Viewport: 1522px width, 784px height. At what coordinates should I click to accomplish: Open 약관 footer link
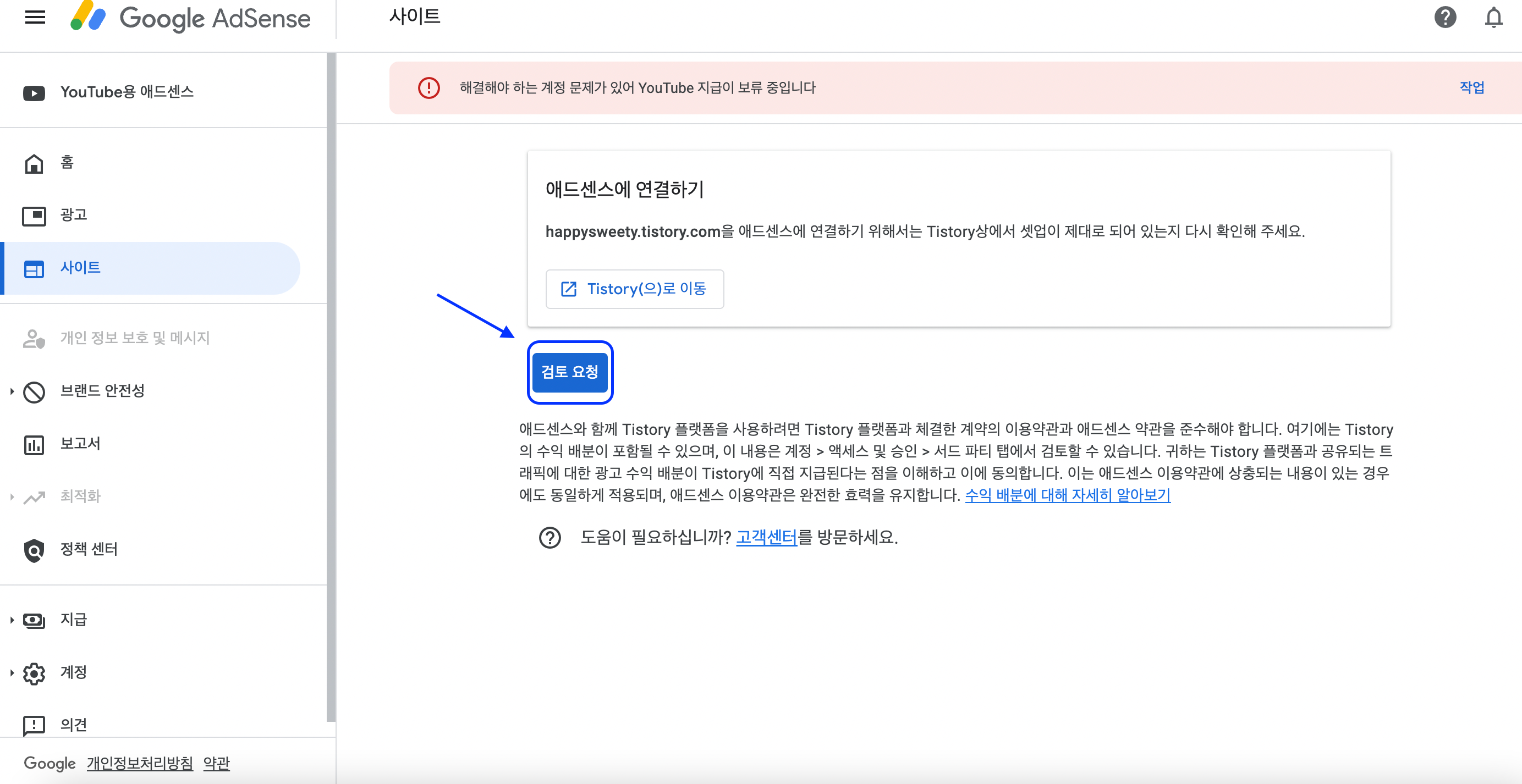click(x=216, y=763)
